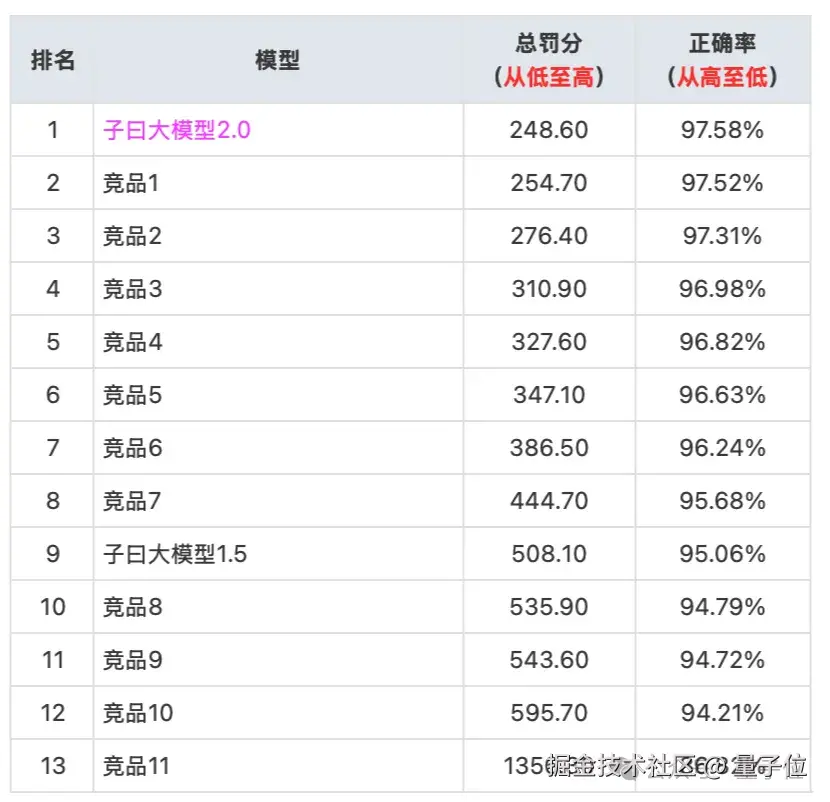Click the 排名 column header
Screen dimensions: 830x802
[x=53, y=60]
